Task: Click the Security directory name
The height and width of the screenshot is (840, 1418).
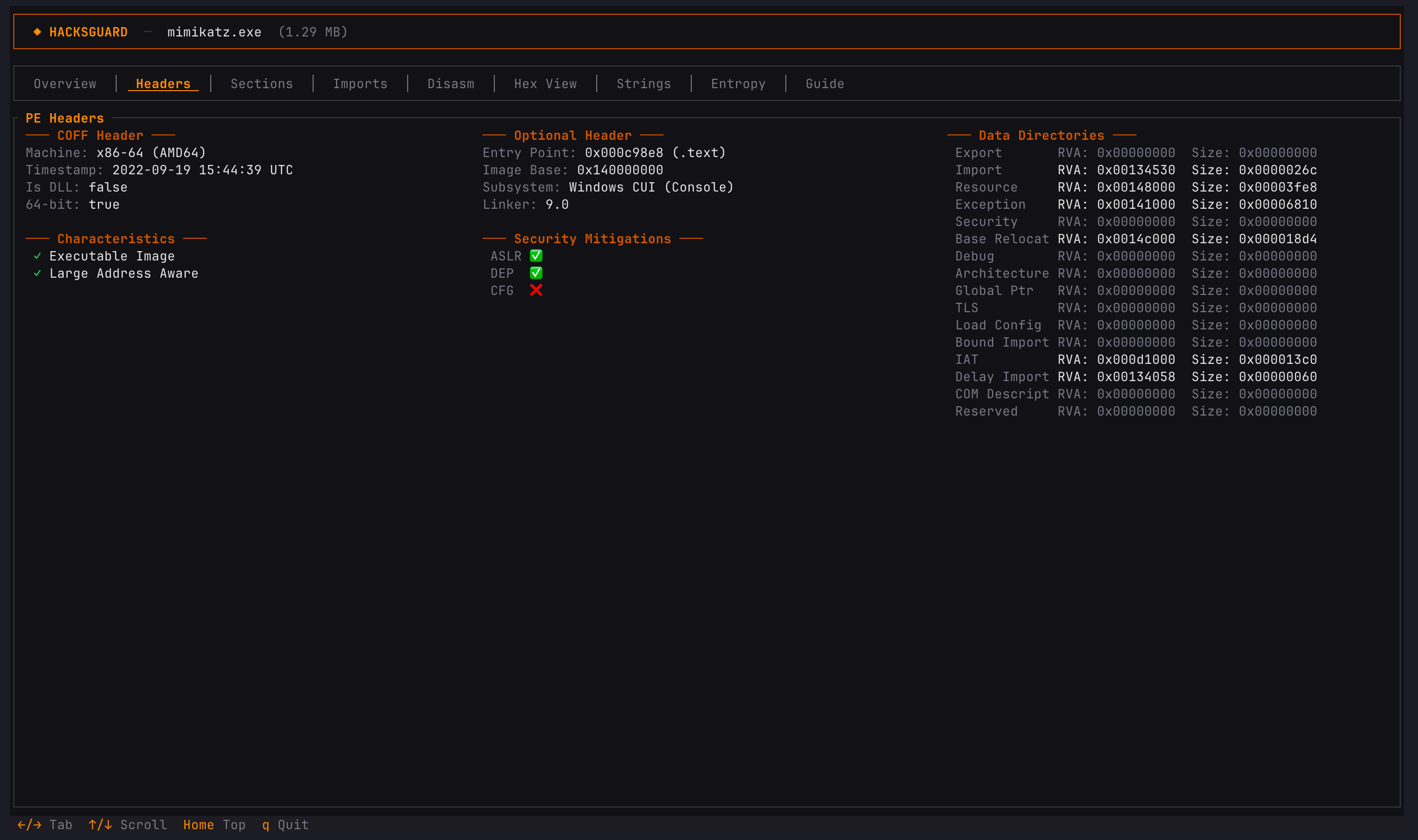Action: click(987, 222)
